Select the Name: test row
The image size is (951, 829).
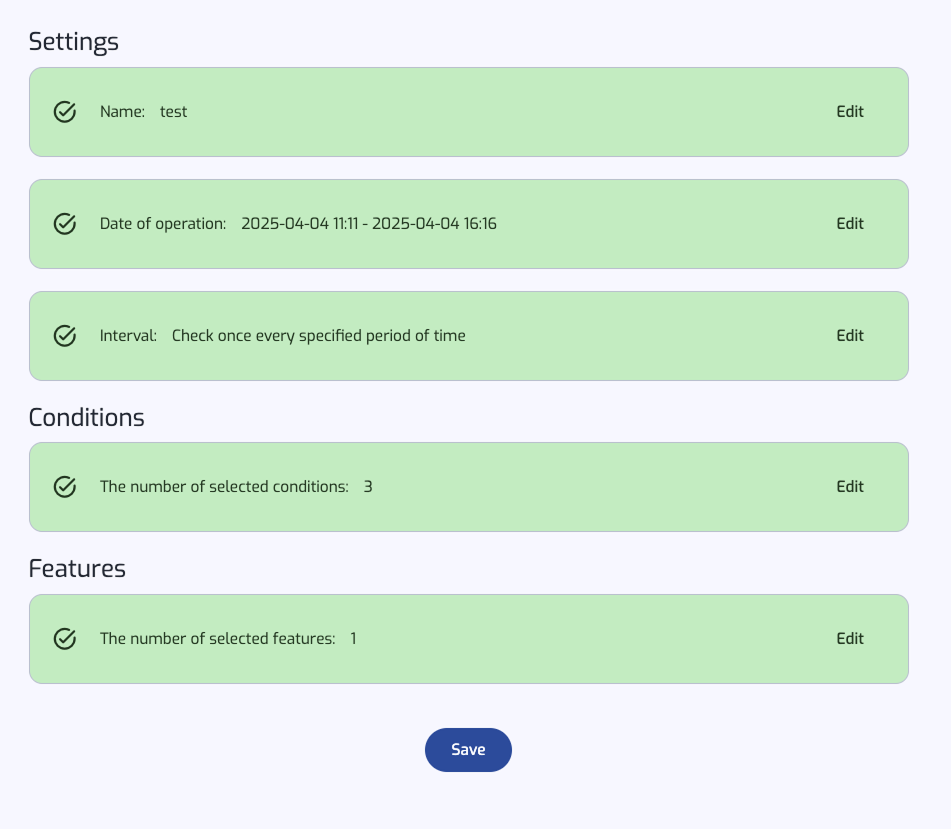tap(469, 112)
